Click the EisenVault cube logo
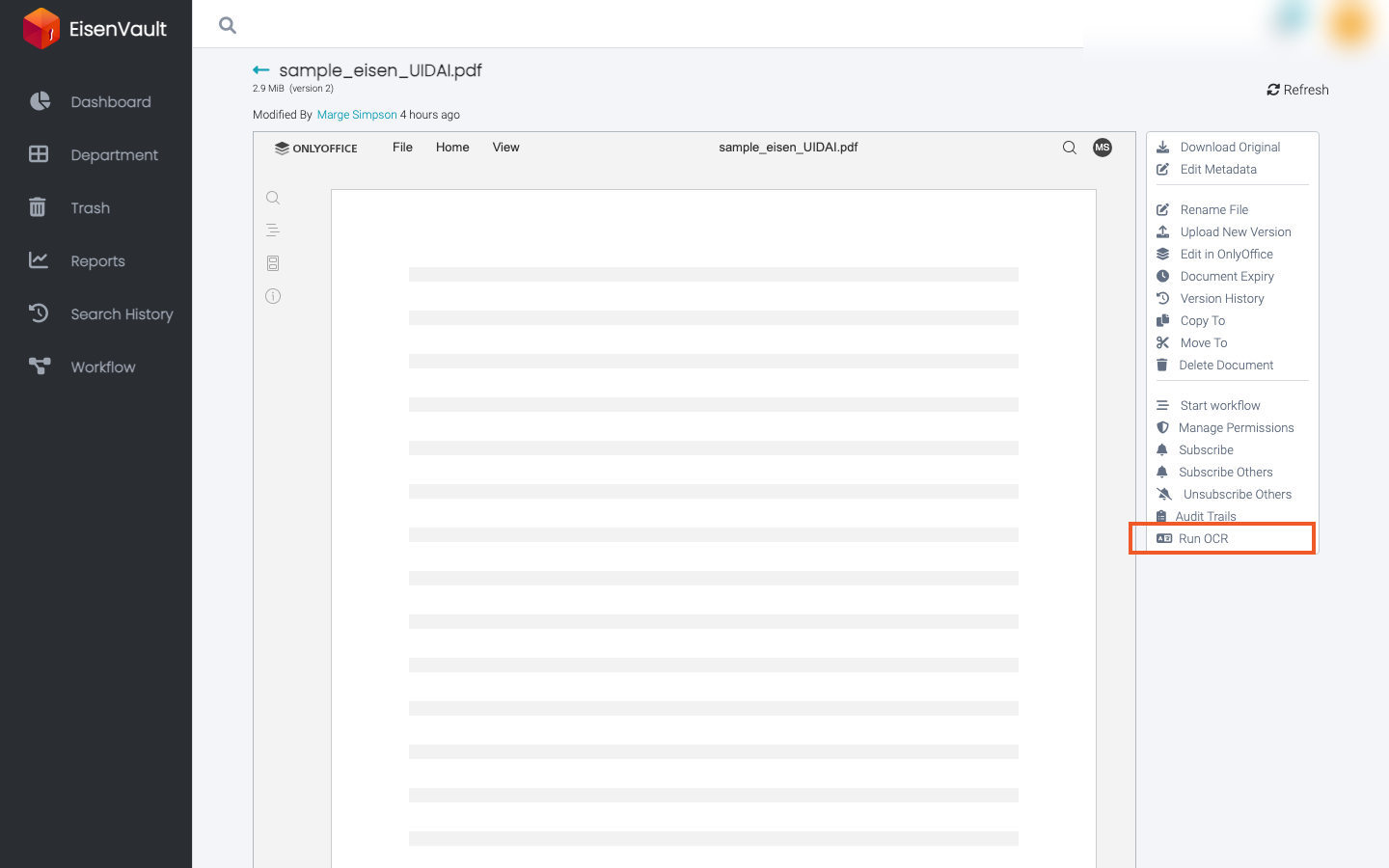 pyautogui.click(x=41, y=28)
